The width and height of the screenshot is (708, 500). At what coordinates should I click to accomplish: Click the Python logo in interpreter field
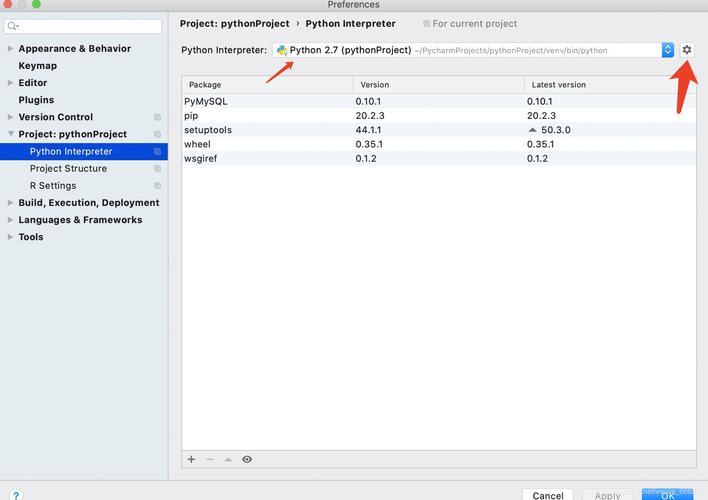click(x=282, y=50)
